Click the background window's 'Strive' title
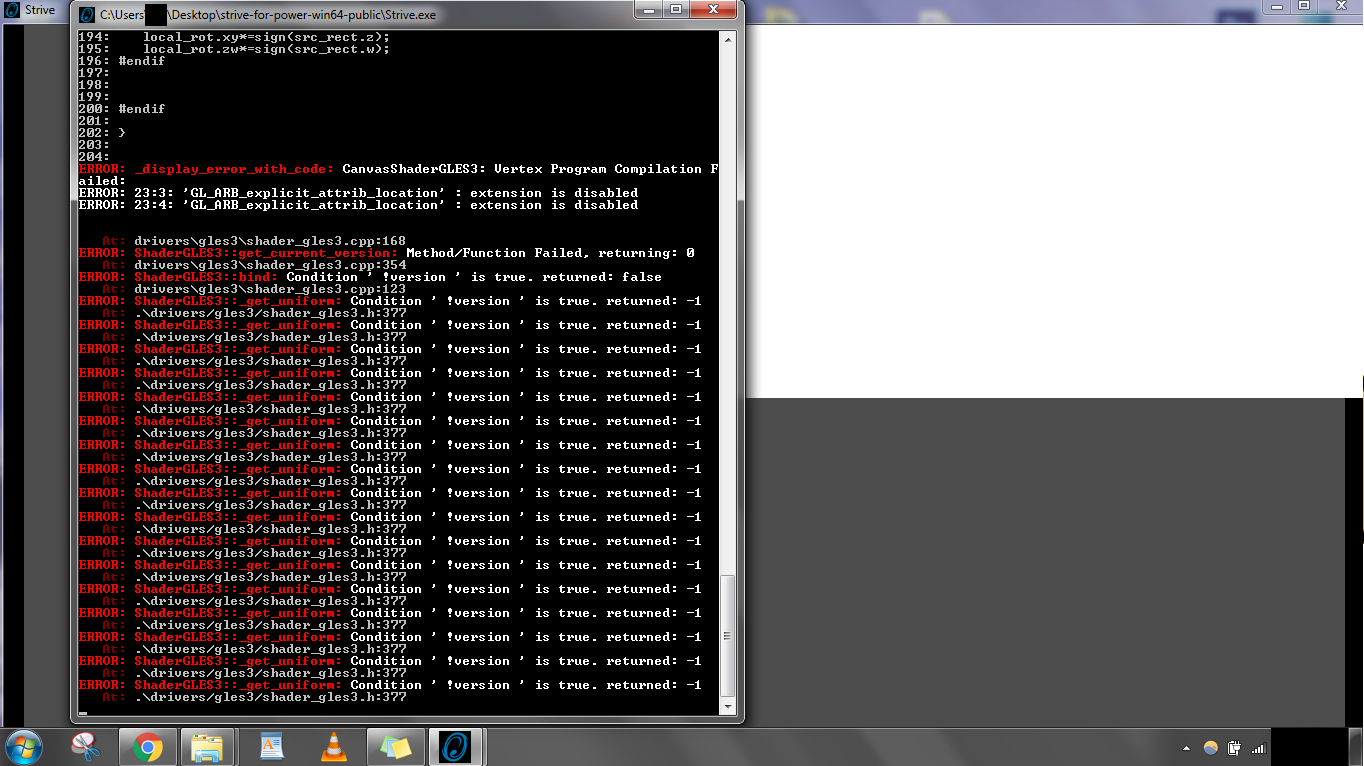 click(x=40, y=10)
